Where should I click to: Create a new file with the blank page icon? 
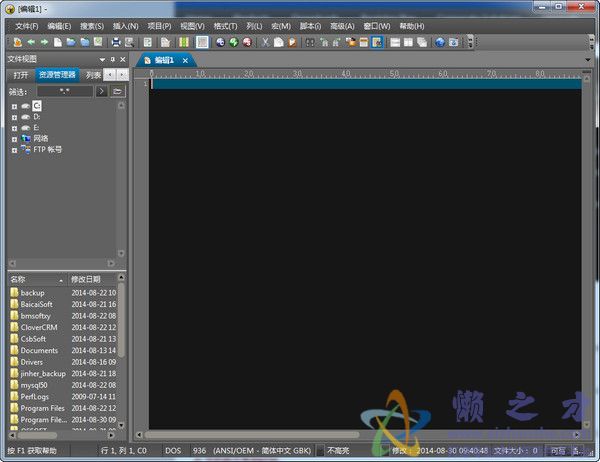click(x=58, y=42)
